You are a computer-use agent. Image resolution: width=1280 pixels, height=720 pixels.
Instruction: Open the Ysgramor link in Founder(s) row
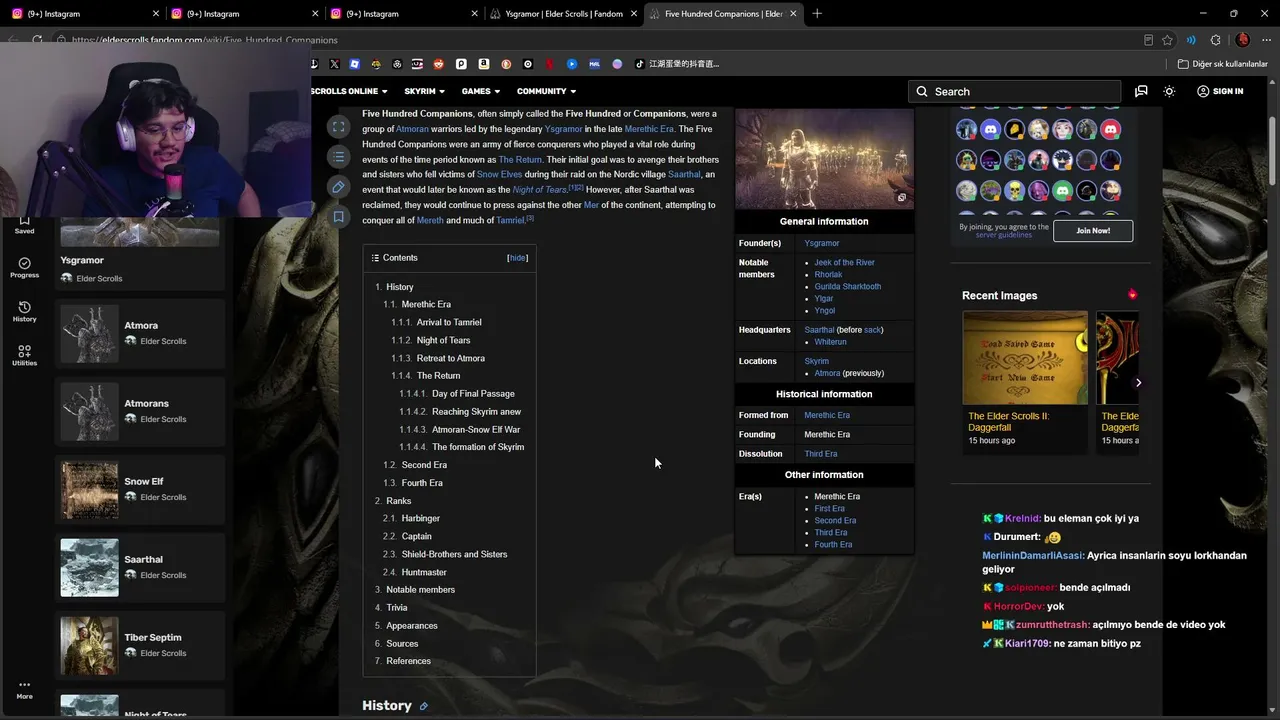coord(822,243)
